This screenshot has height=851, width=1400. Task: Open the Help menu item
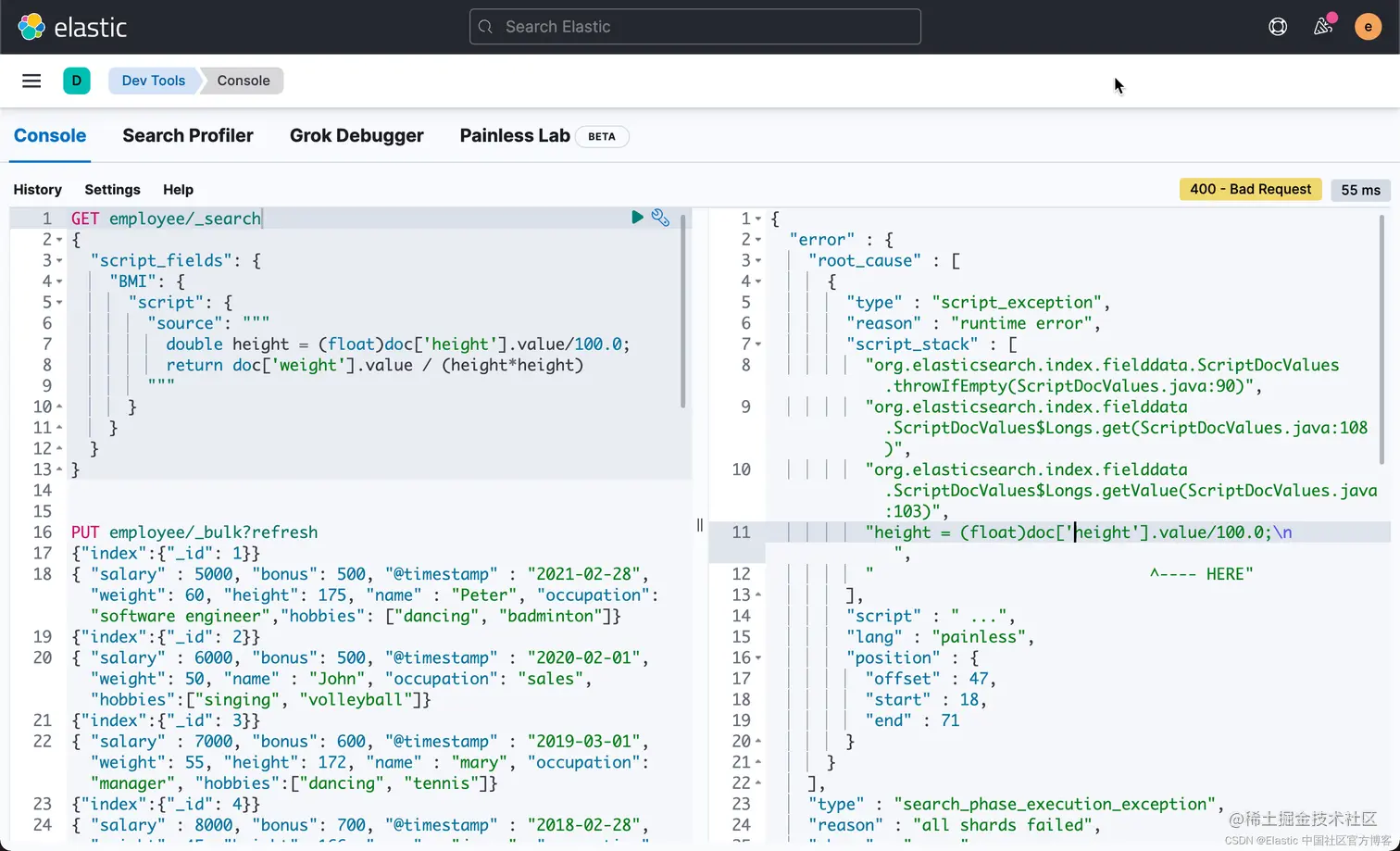point(178,189)
